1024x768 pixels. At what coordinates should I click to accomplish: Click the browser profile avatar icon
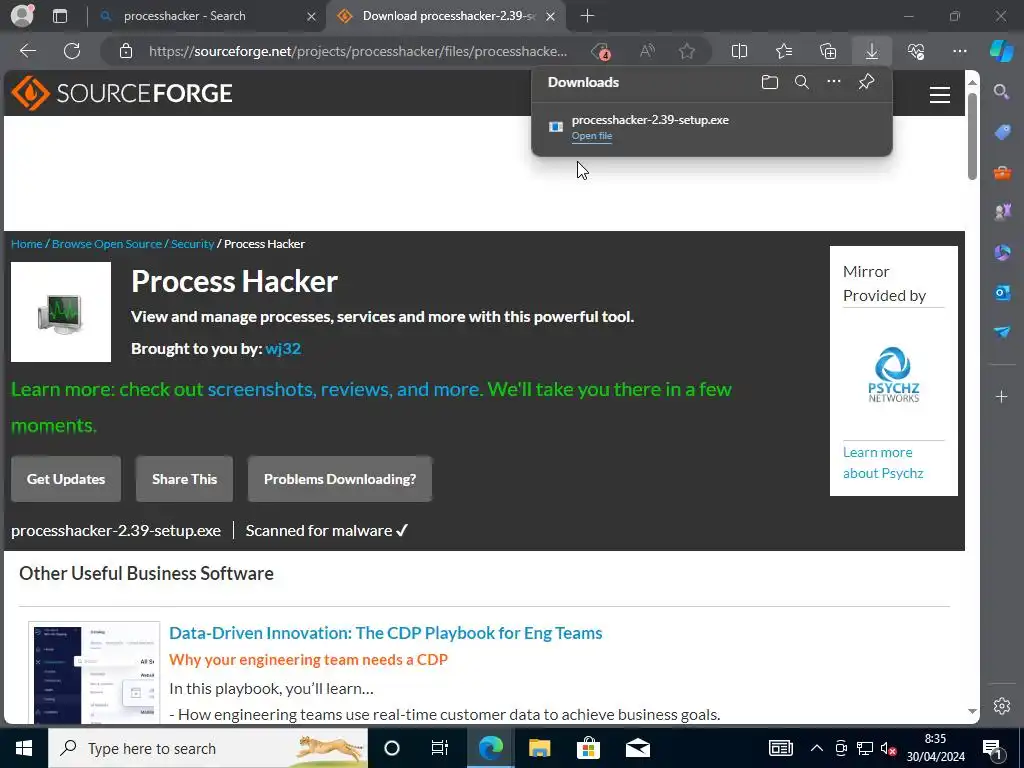click(22, 16)
